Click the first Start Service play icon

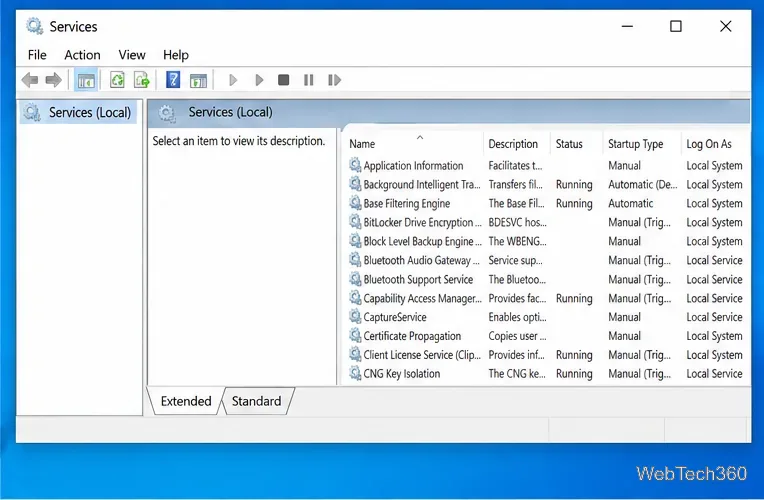coord(233,80)
